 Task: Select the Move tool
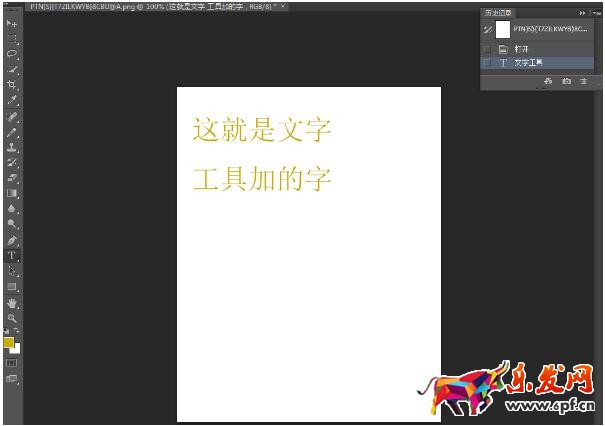(x=12, y=23)
